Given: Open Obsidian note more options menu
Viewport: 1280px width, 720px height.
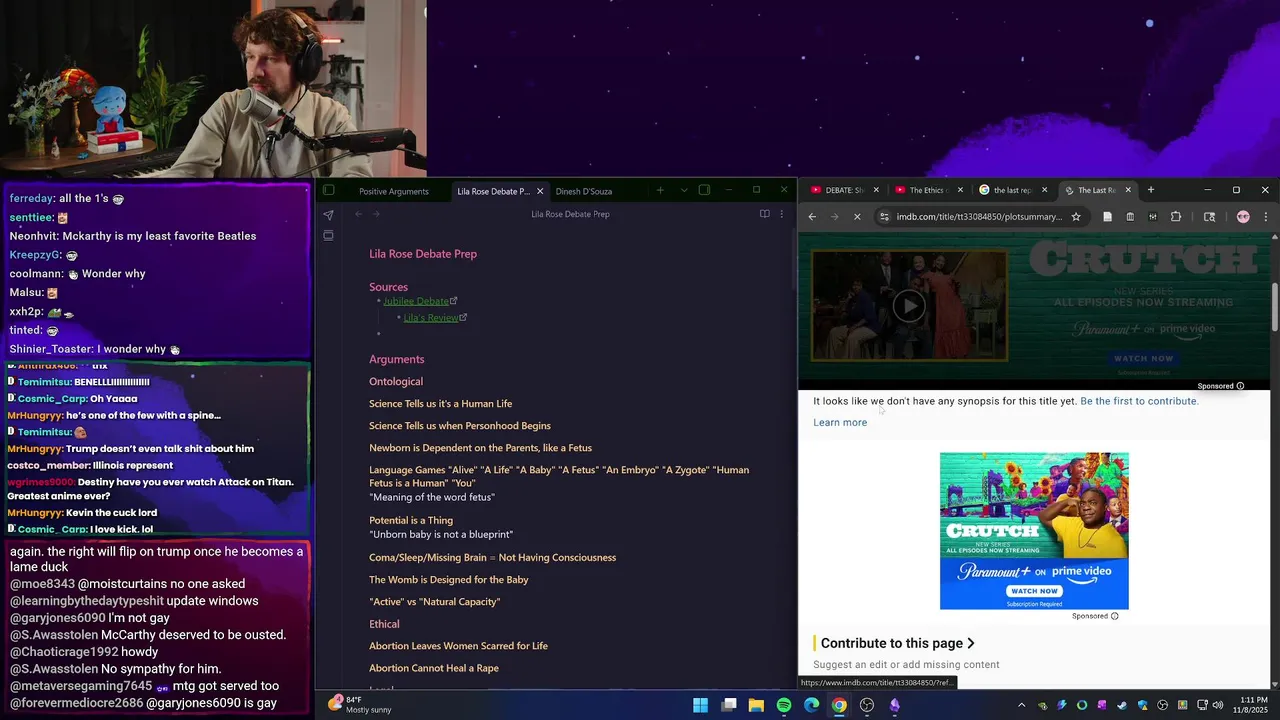Looking at the screenshot, I should pyautogui.click(x=782, y=214).
